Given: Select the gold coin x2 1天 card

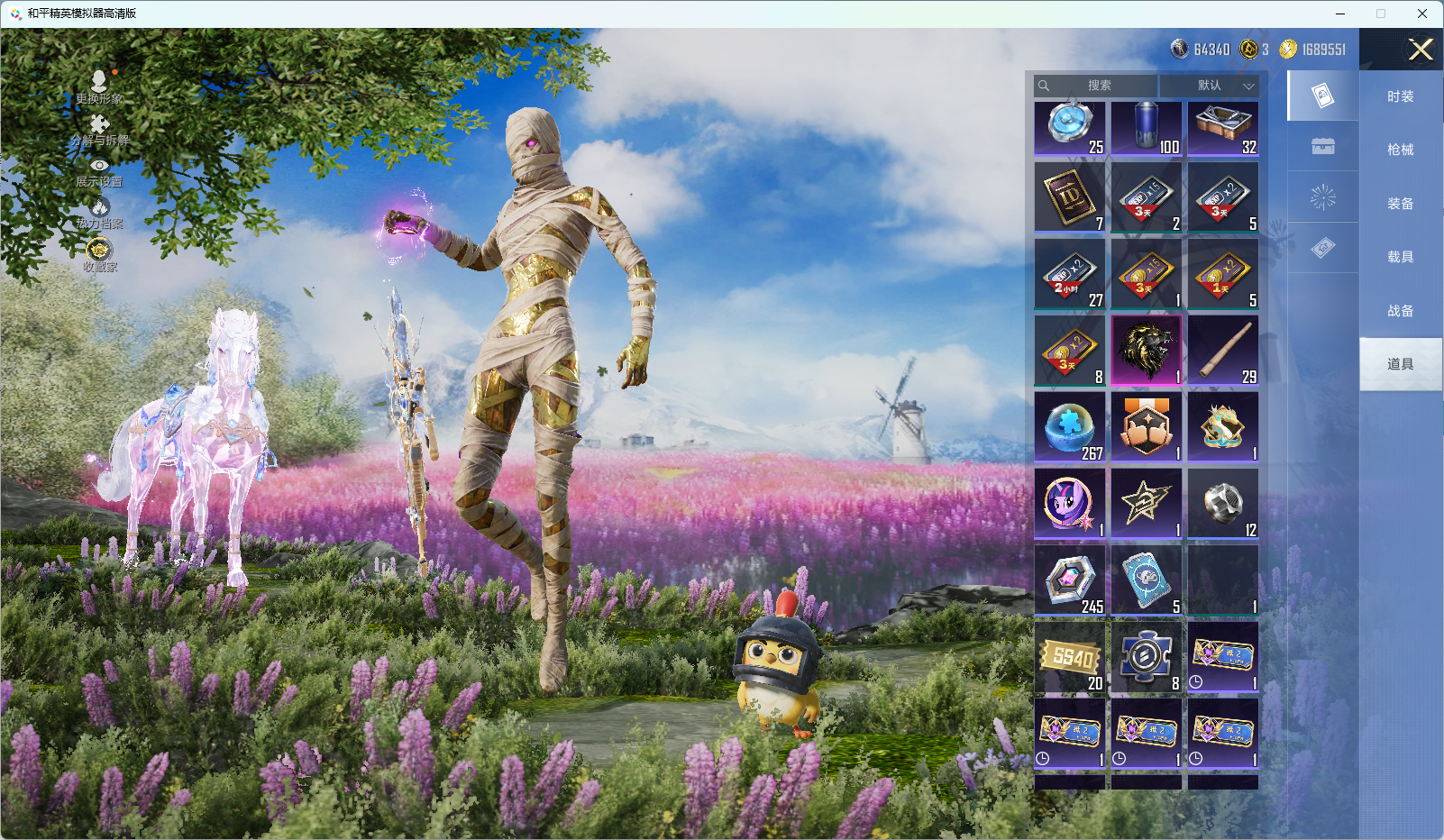Looking at the screenshot, I should (x=1223, y=274).
